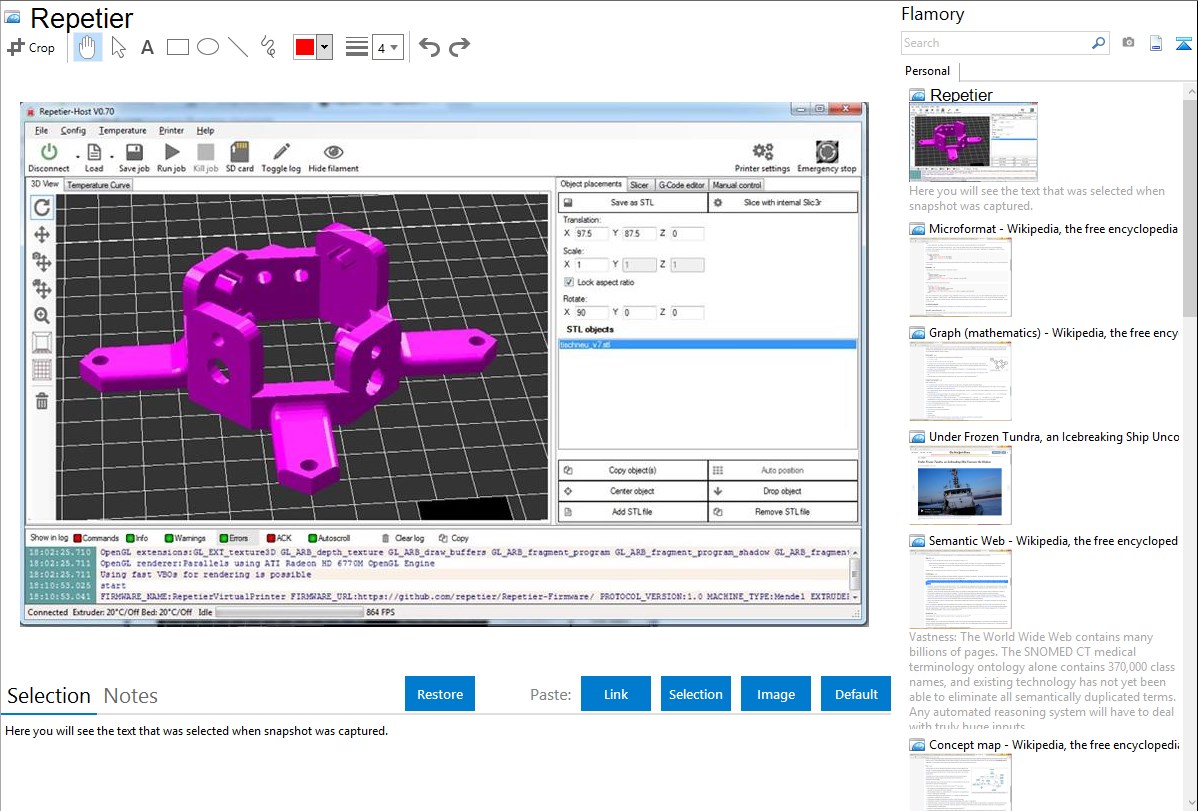
Task: Toggle Warnings in the Show in log bar
Action: 185,538
